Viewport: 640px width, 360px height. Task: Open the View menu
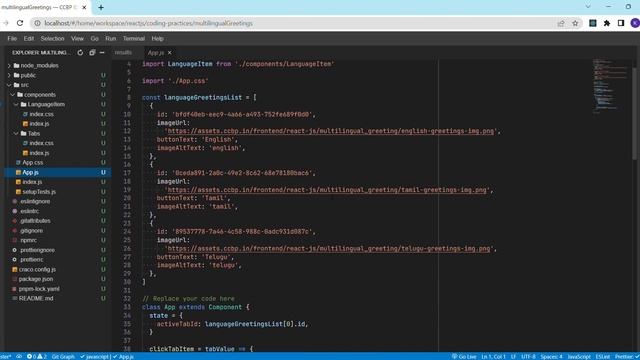click(77, 38)
